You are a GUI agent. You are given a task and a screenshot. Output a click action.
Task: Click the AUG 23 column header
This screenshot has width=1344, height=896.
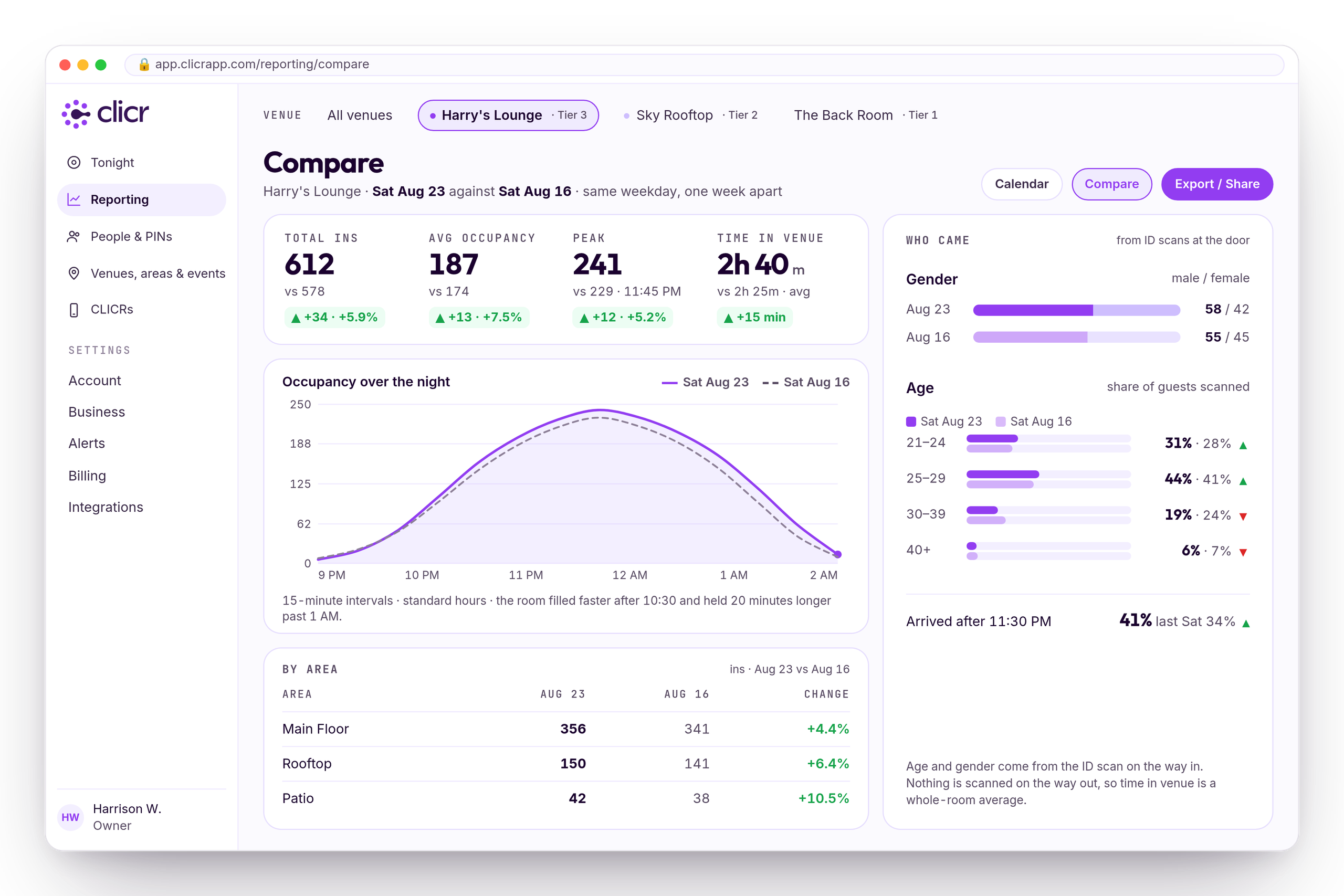pos(563,694)
